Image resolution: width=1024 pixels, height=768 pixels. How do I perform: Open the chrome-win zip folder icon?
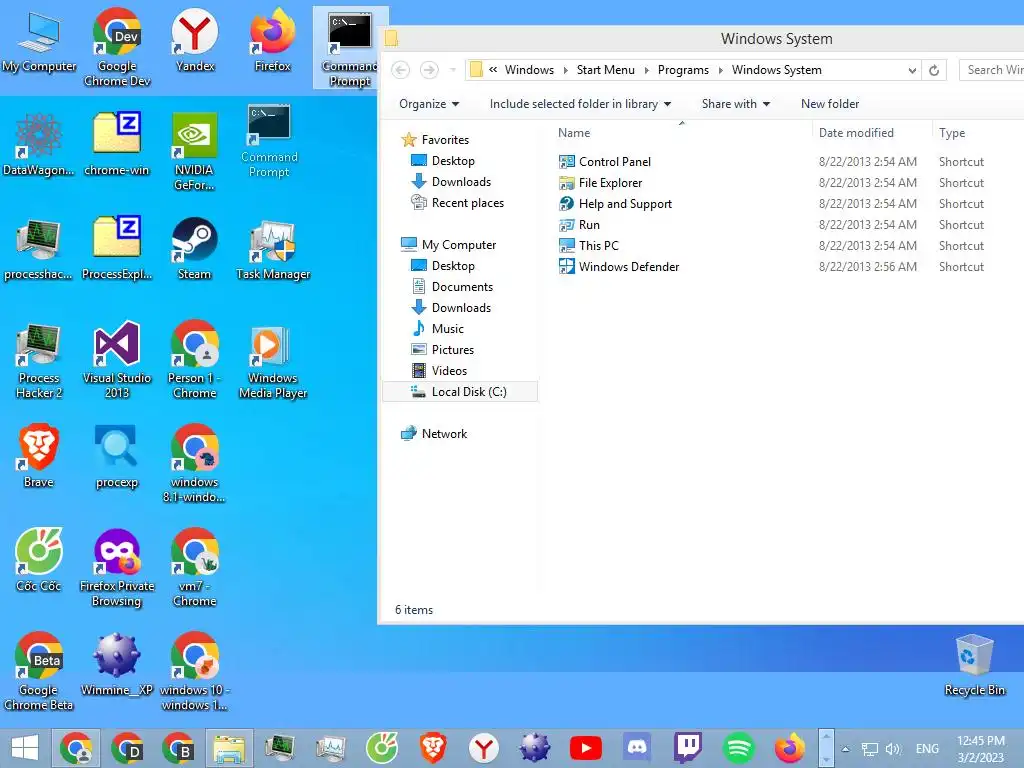(117, 144)
